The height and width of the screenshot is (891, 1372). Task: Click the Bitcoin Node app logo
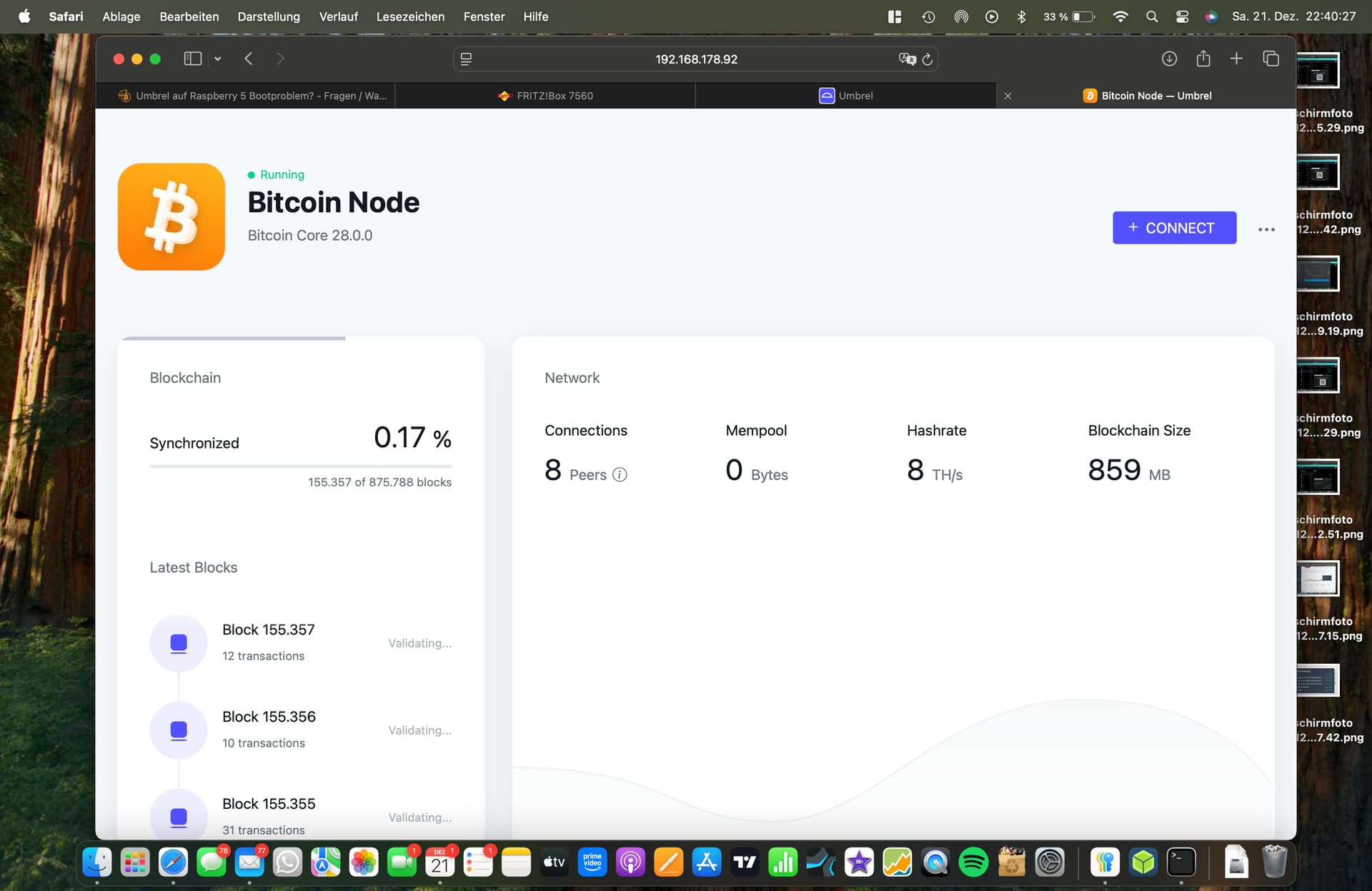[x=171, y=216]
